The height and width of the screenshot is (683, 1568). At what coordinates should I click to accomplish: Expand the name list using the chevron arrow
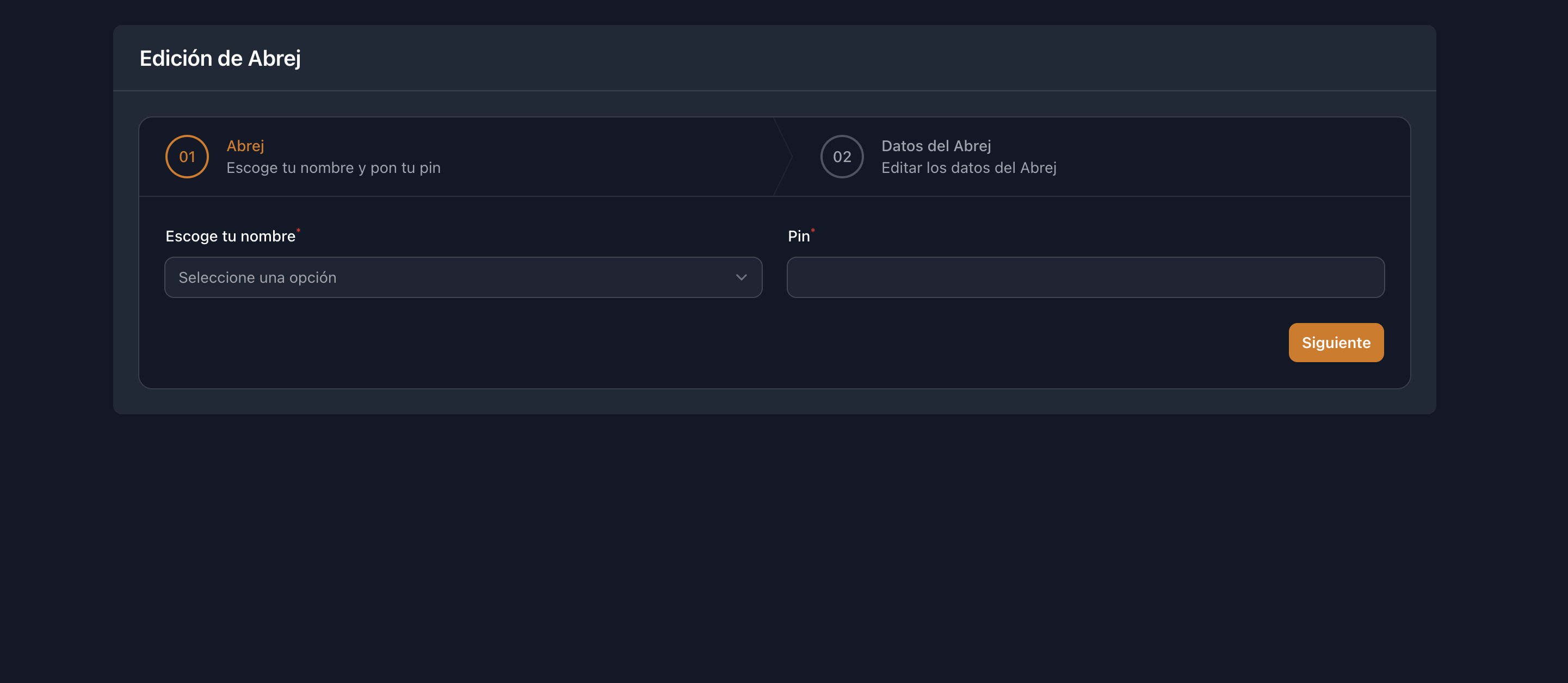(x=741, y=277)
